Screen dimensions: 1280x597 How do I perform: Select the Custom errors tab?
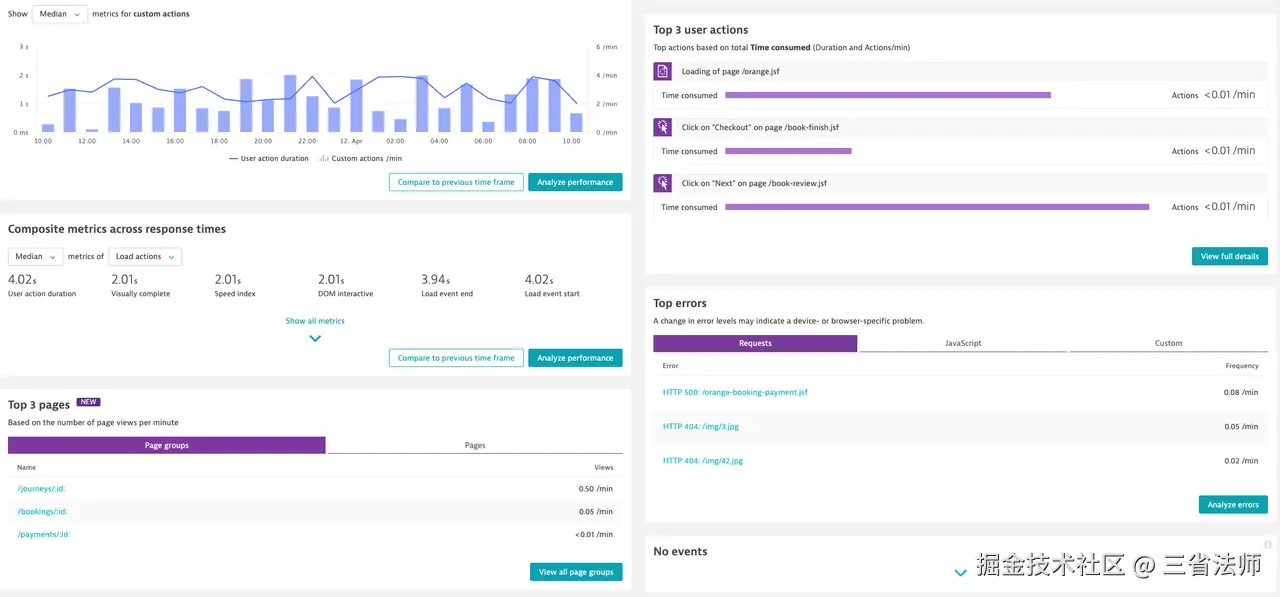(x=1168, y=343)
